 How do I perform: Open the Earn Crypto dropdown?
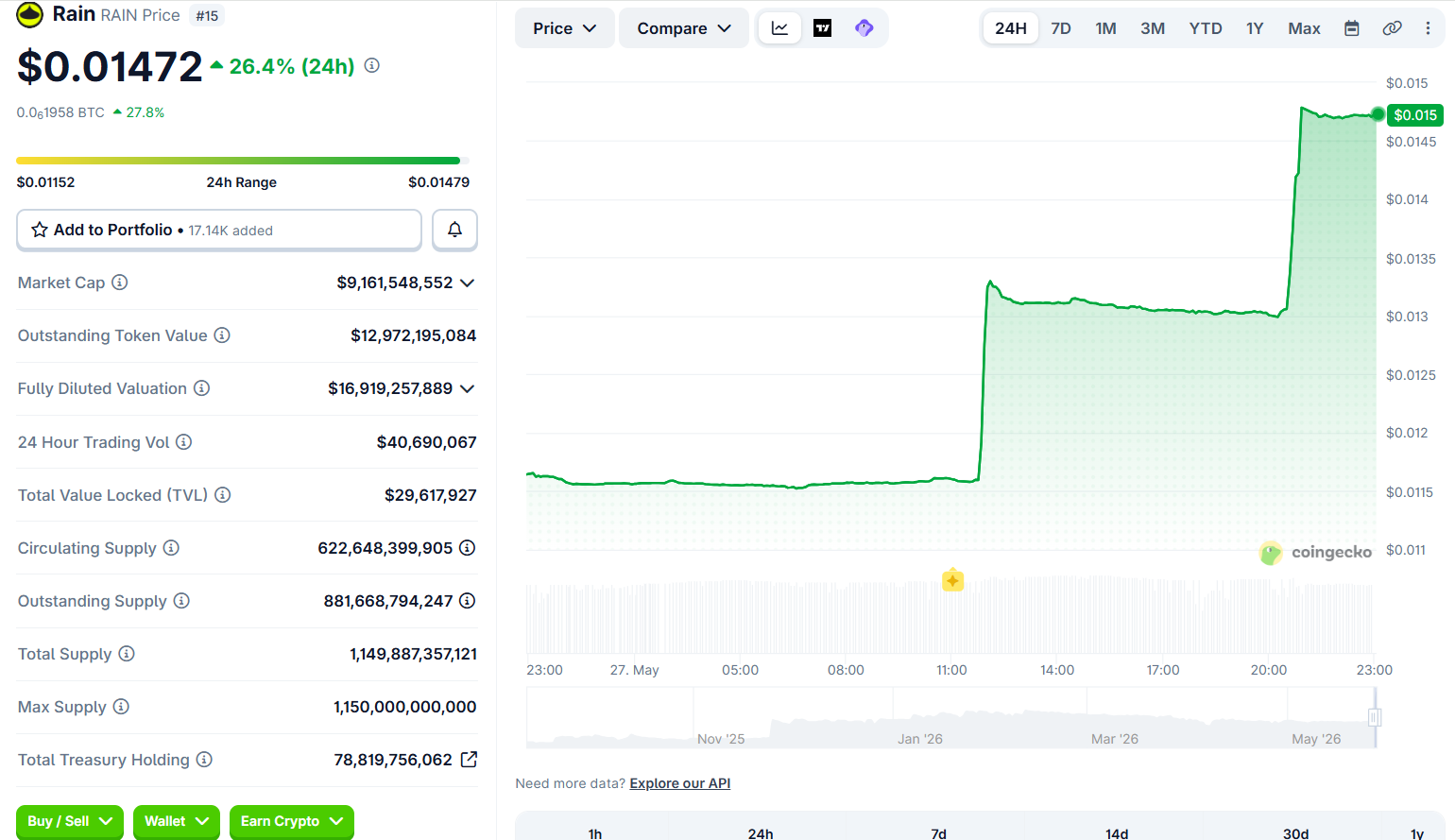292,821
